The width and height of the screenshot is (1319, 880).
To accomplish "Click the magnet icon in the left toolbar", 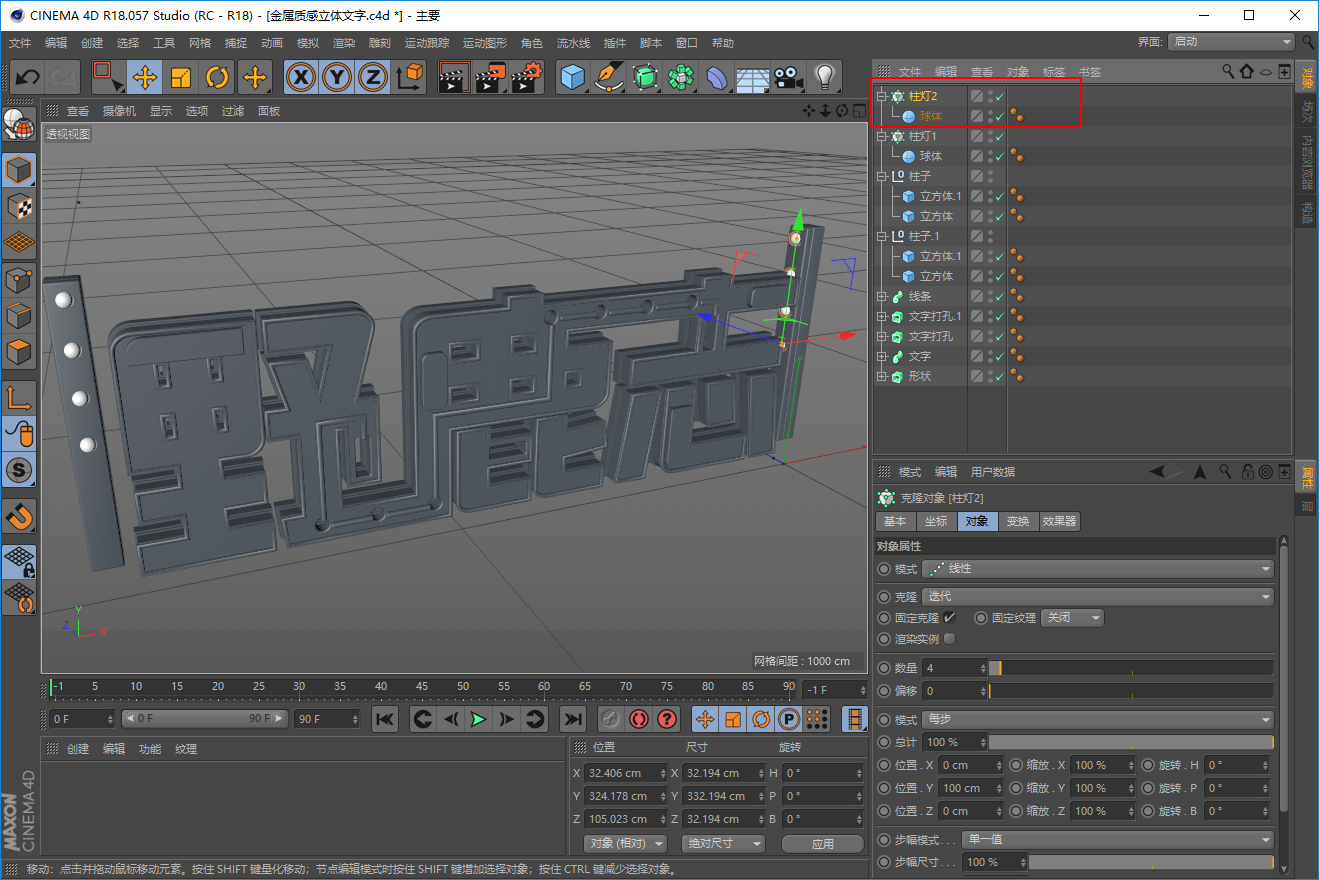I will [x=19, y=516].
